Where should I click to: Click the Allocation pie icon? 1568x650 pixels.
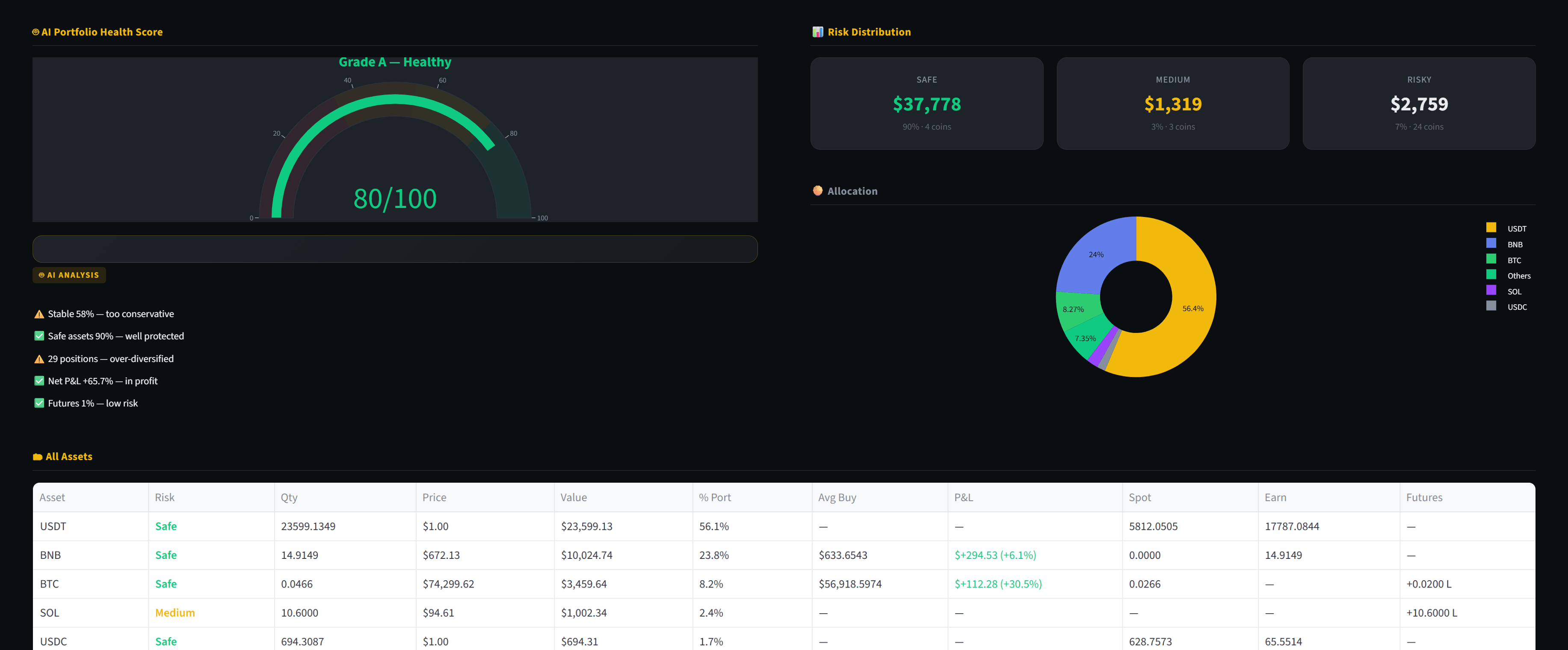[817, 191]
